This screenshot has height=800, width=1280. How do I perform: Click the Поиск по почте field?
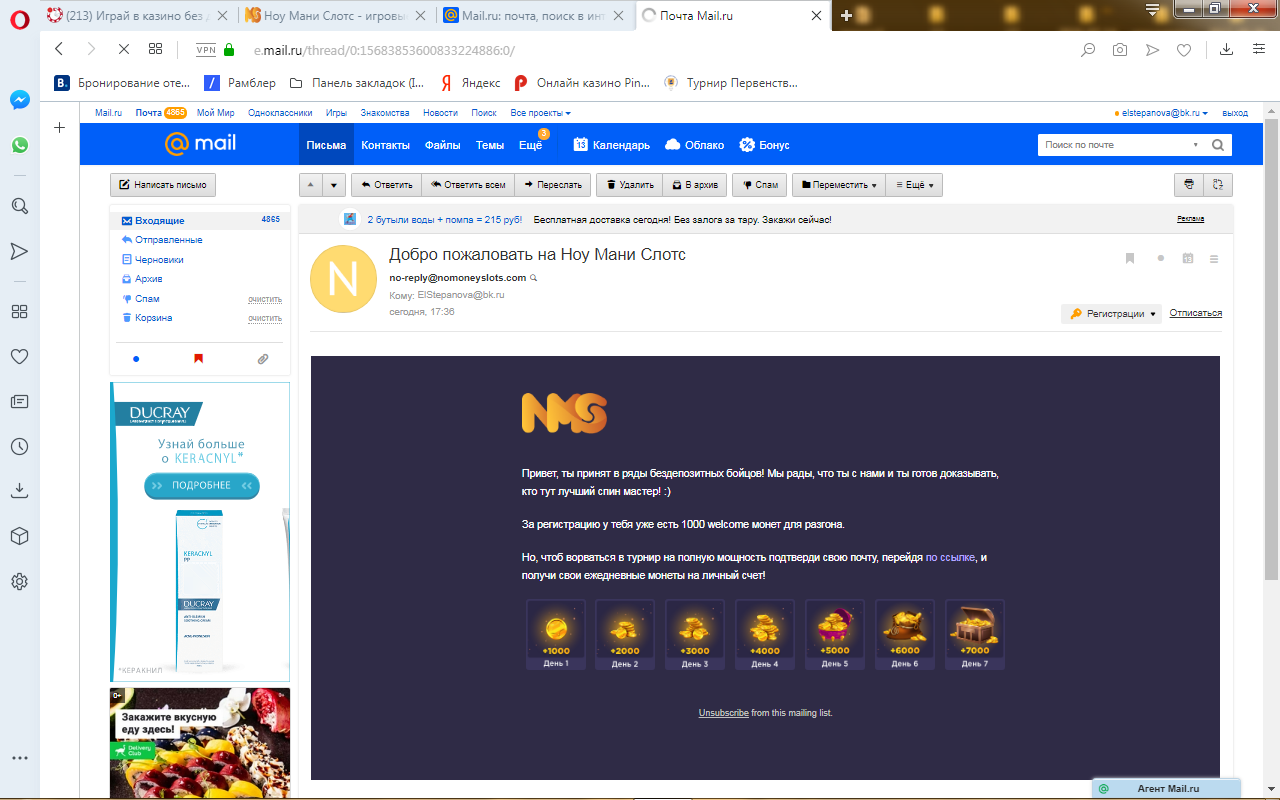coord(1113,145)
